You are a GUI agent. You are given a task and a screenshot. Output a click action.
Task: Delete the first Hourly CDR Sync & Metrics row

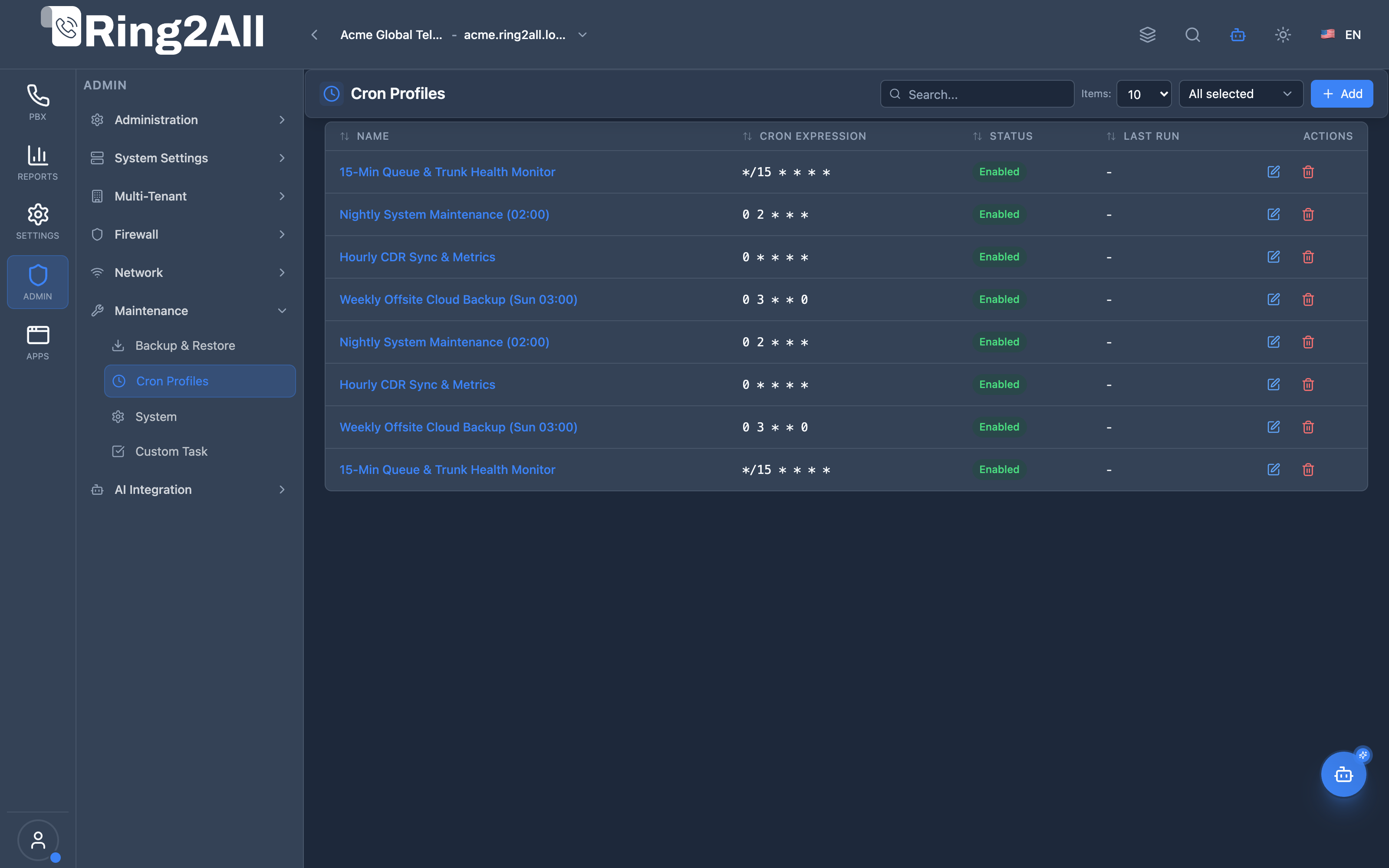[x=1308, y=256]
